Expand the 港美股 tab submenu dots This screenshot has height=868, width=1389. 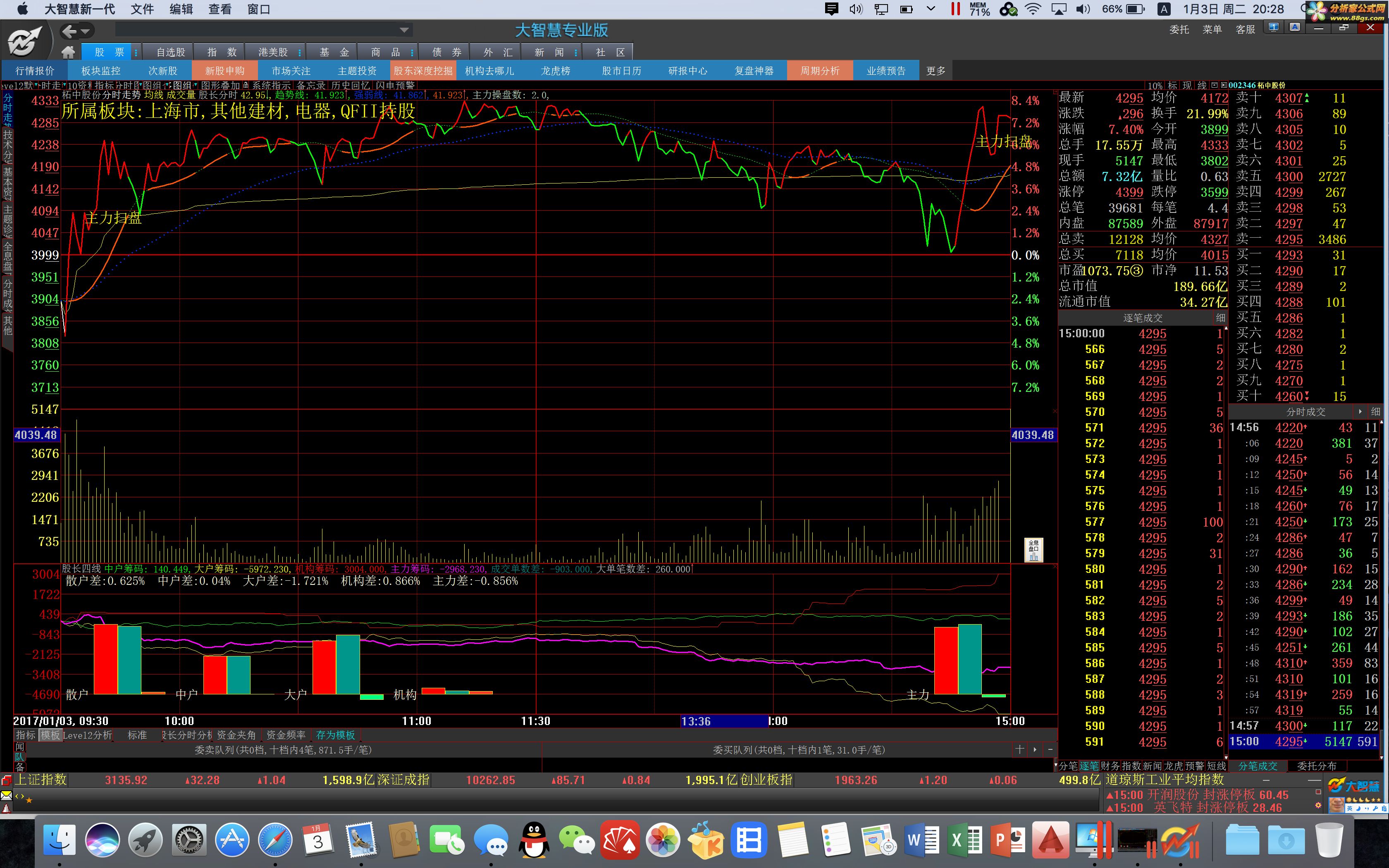pos(299,52)
